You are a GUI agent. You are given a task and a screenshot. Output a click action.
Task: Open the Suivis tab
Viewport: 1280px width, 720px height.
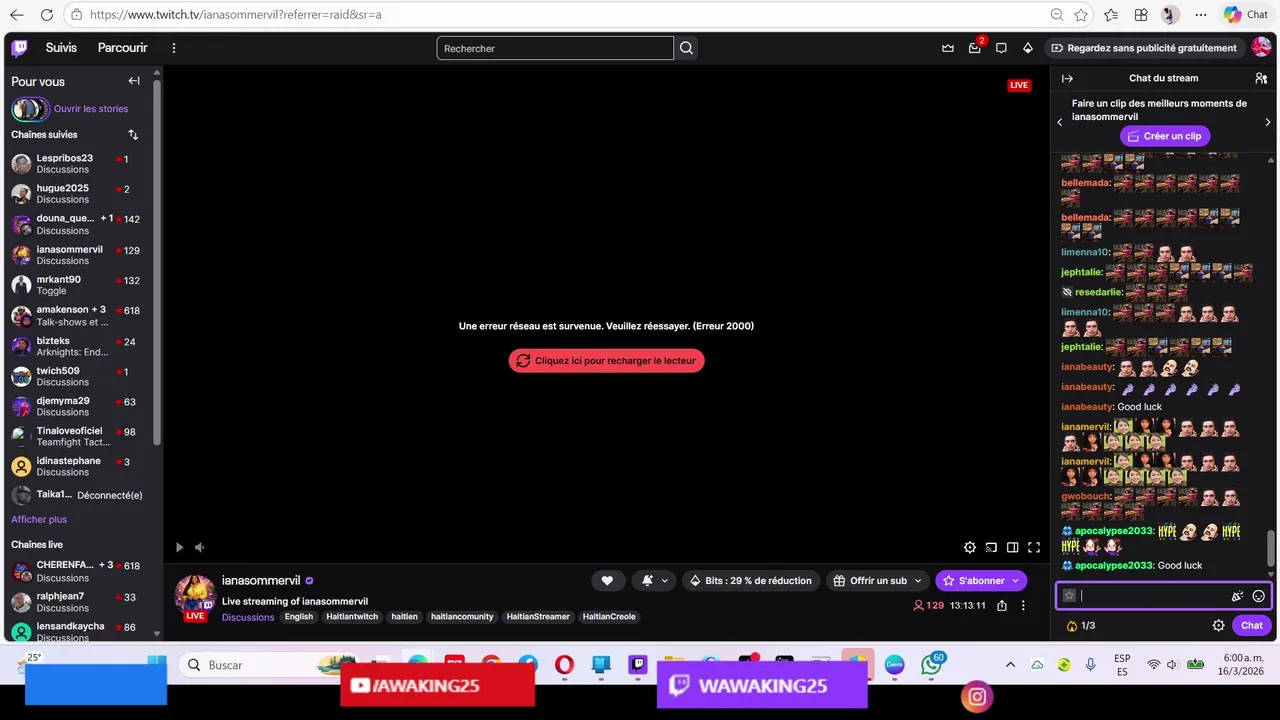coord(61,48)
